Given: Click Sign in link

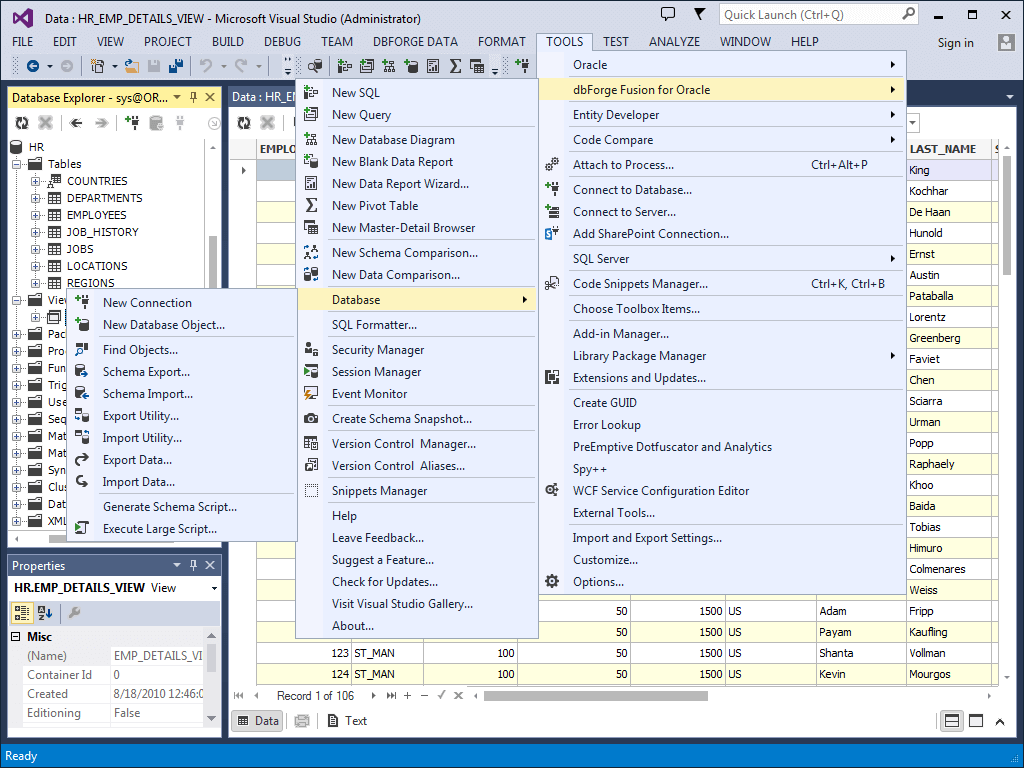Looking at the screenshot, I should click(955, 42).
